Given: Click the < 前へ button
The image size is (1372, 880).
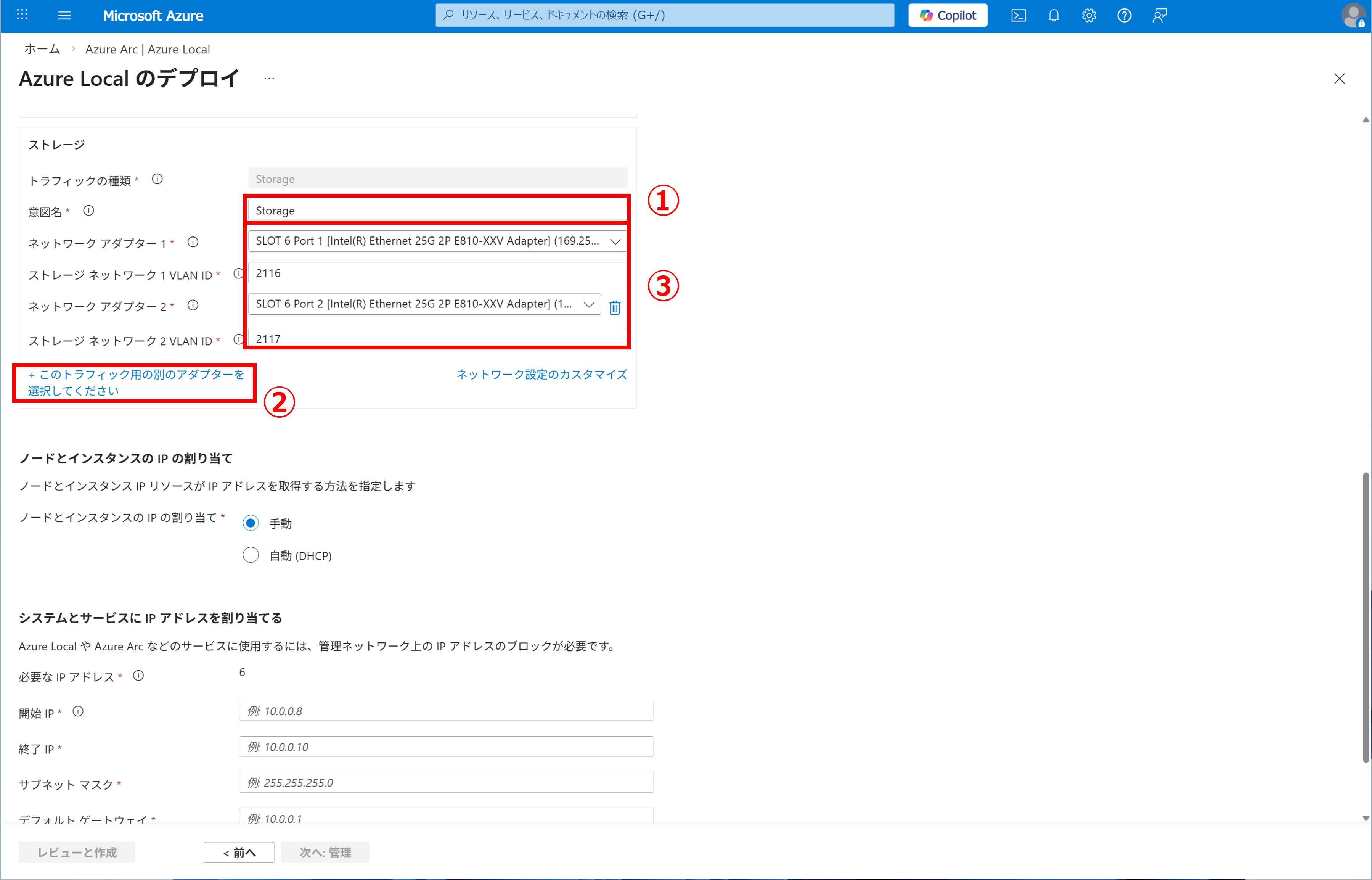Looking at the screenshot, I should point(239,852).
